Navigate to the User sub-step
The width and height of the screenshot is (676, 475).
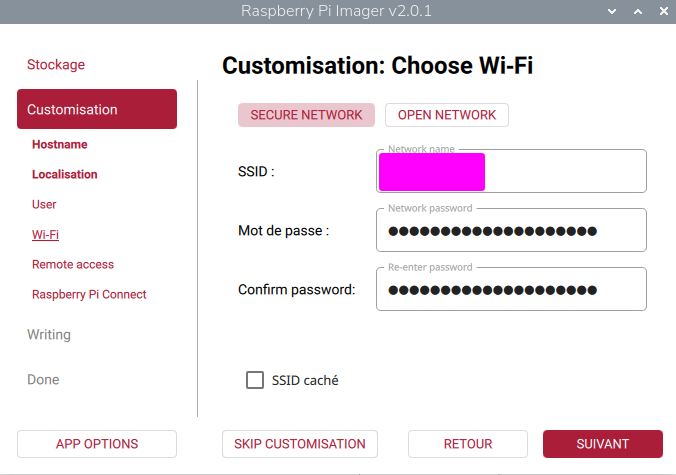[x=44, y=205]
